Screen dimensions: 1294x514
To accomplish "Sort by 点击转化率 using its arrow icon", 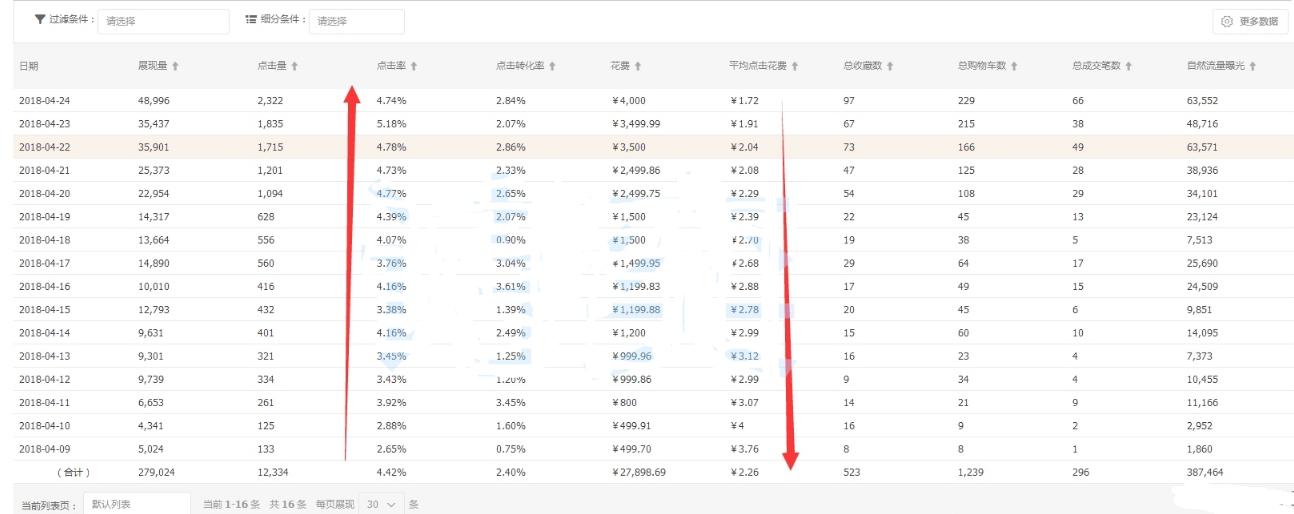I will 552,66.
